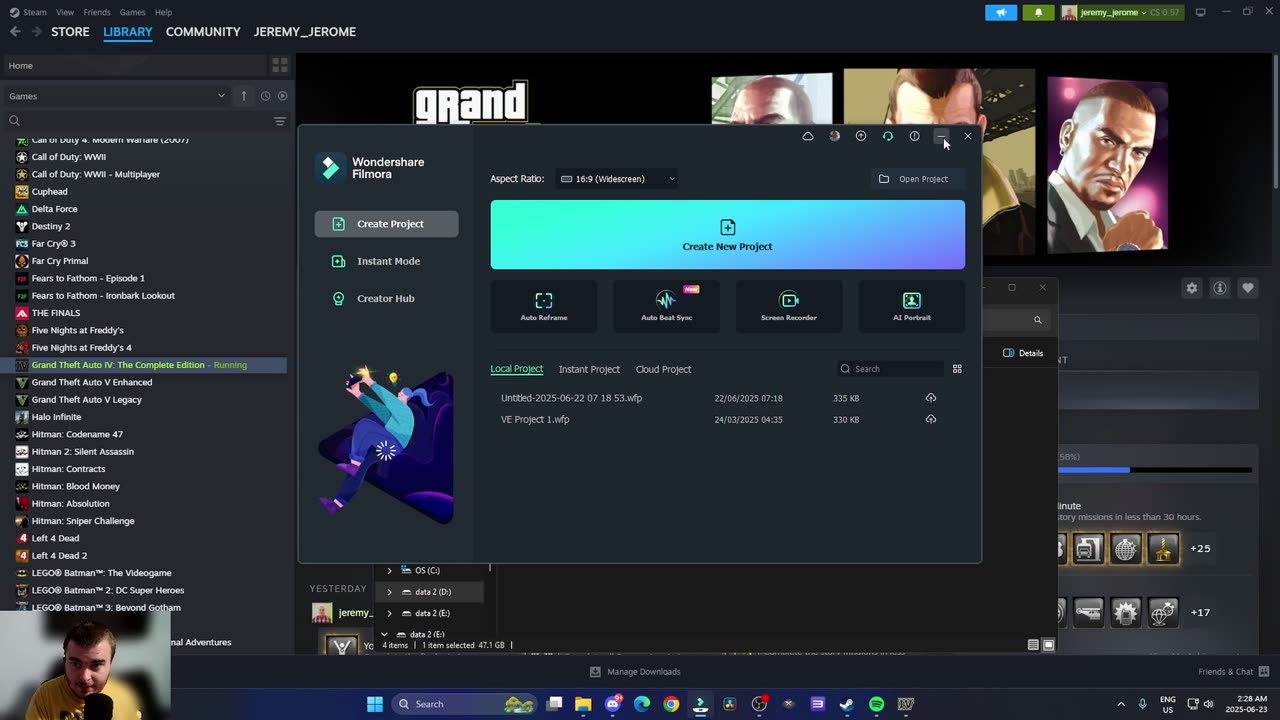Screen dimensions: 1280x720
Task: Click Steam library sort ascending arrow
Action: (243, 96)
